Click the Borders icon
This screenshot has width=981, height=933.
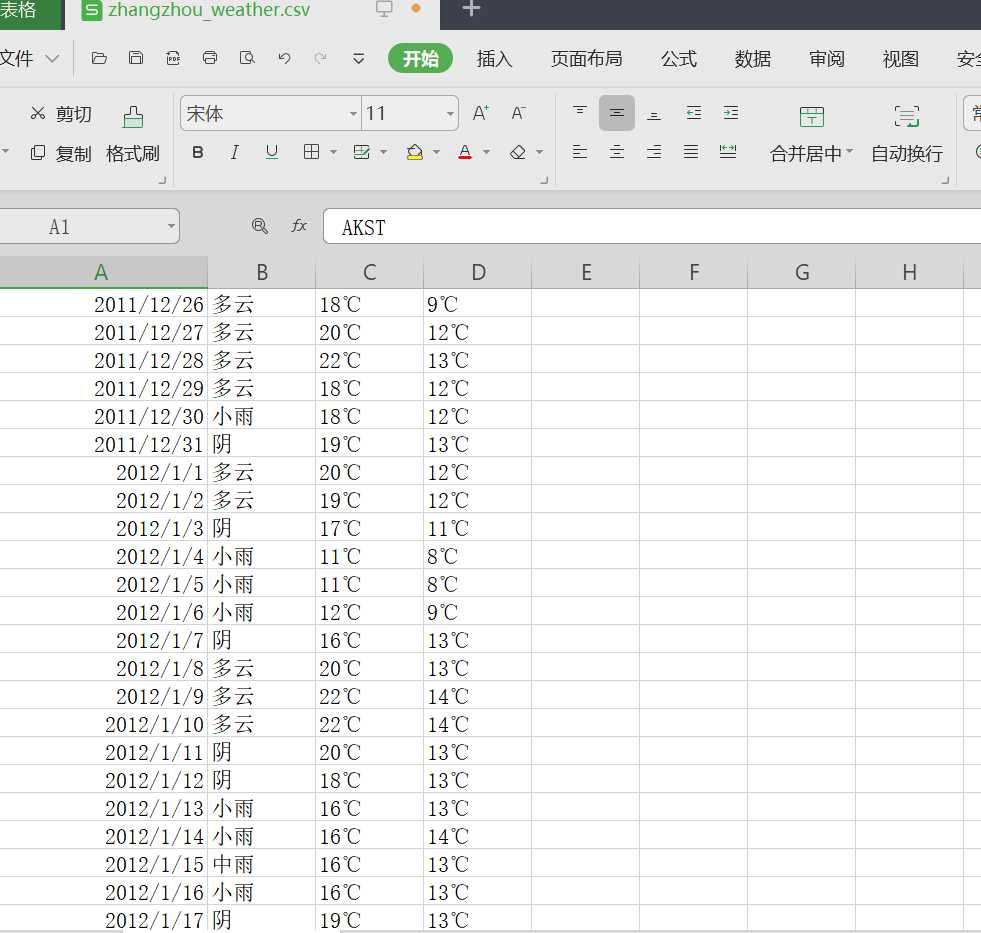(x=311, y=151)
